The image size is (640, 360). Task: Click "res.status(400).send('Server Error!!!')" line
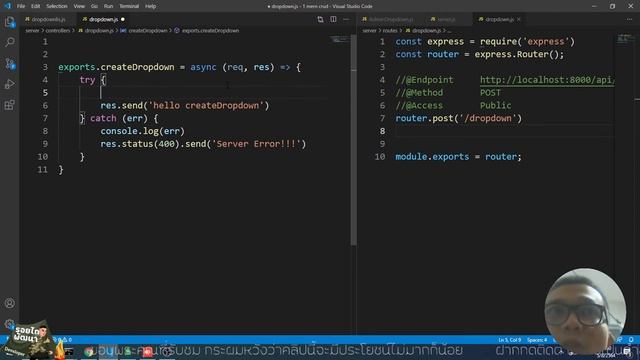click(x=203, y=144)
